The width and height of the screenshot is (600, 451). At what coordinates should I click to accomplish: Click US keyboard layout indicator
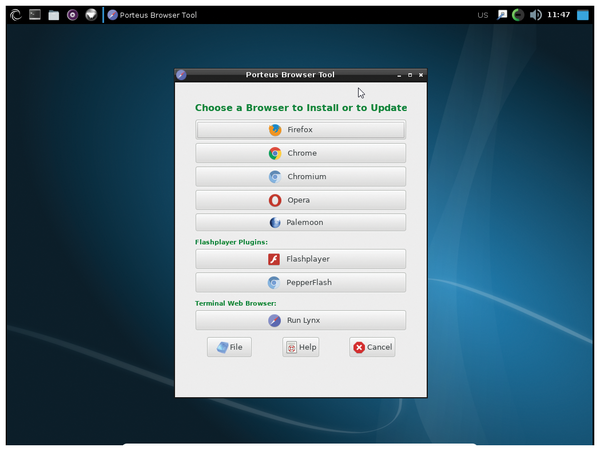pyautogui.click(x=483, y=15)
